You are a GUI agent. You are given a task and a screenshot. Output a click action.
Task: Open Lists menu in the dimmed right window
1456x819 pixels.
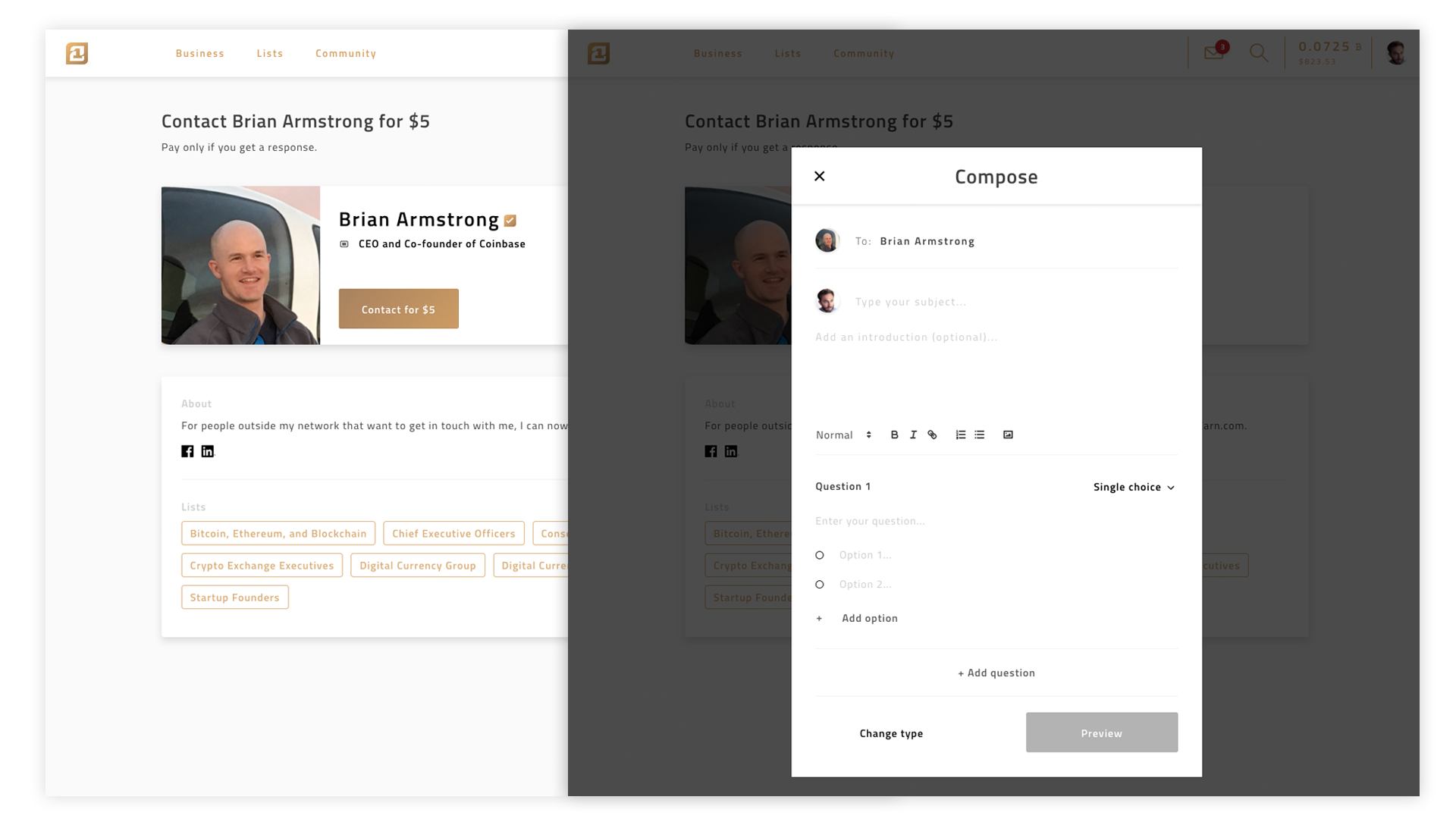tap(788, 53)
